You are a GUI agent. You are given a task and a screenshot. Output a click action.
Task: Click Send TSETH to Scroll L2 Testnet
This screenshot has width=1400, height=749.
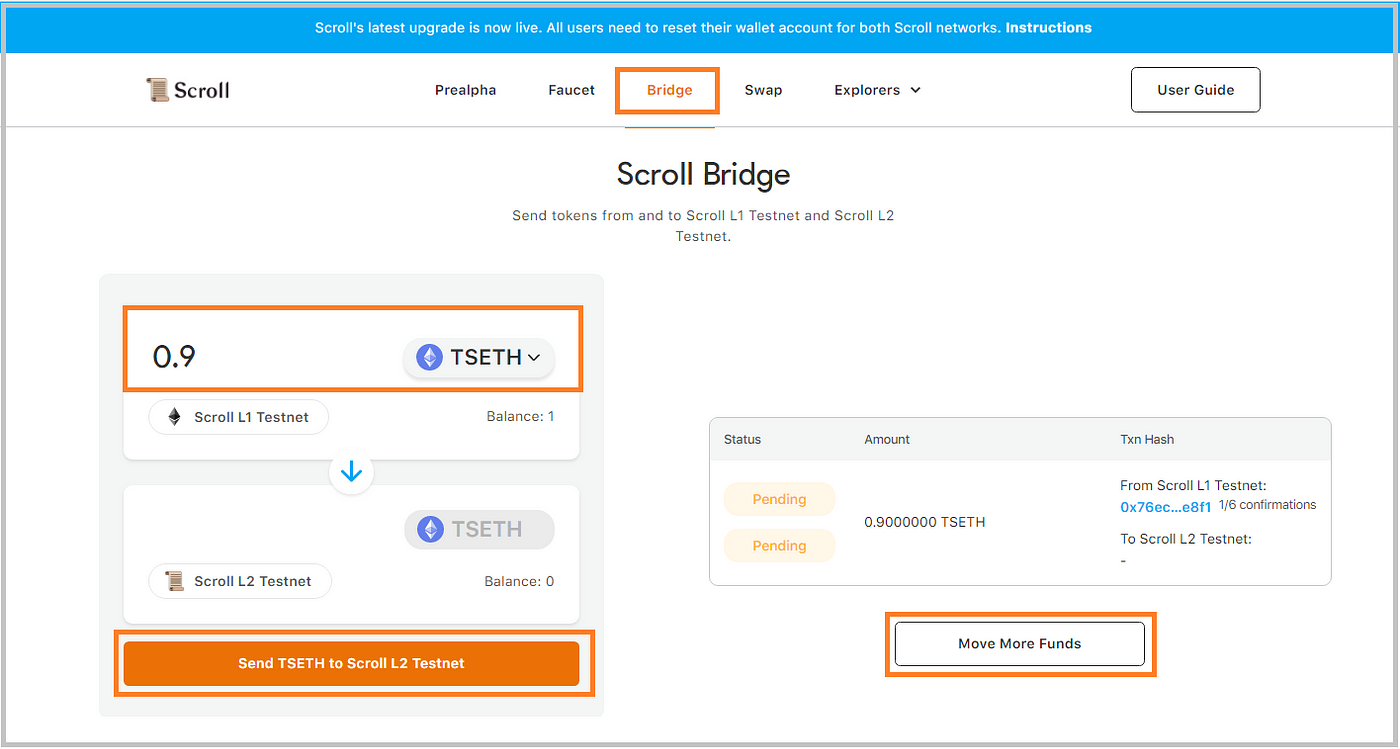[351, 663]
